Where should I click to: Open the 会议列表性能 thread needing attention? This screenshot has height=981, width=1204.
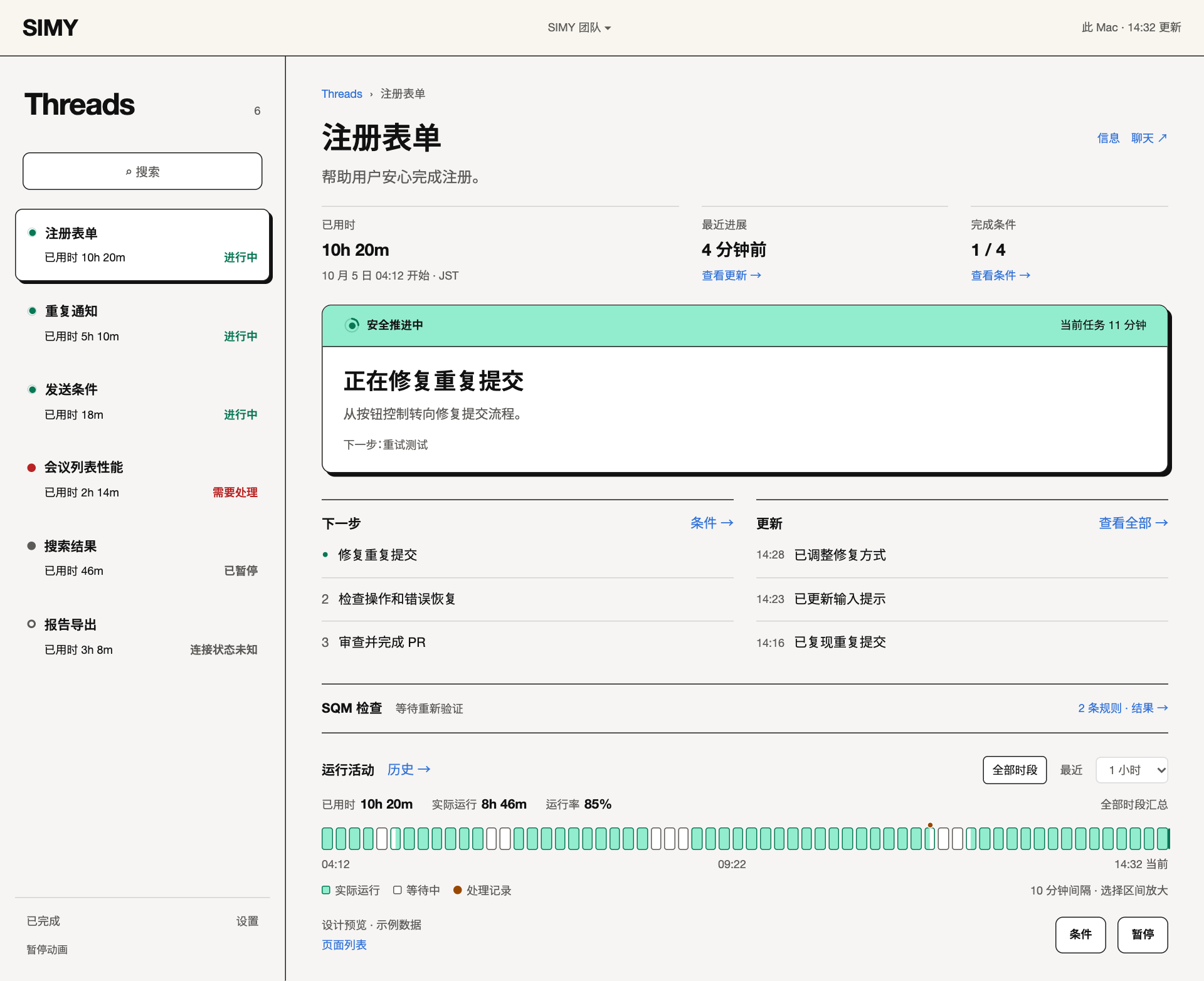143,480
